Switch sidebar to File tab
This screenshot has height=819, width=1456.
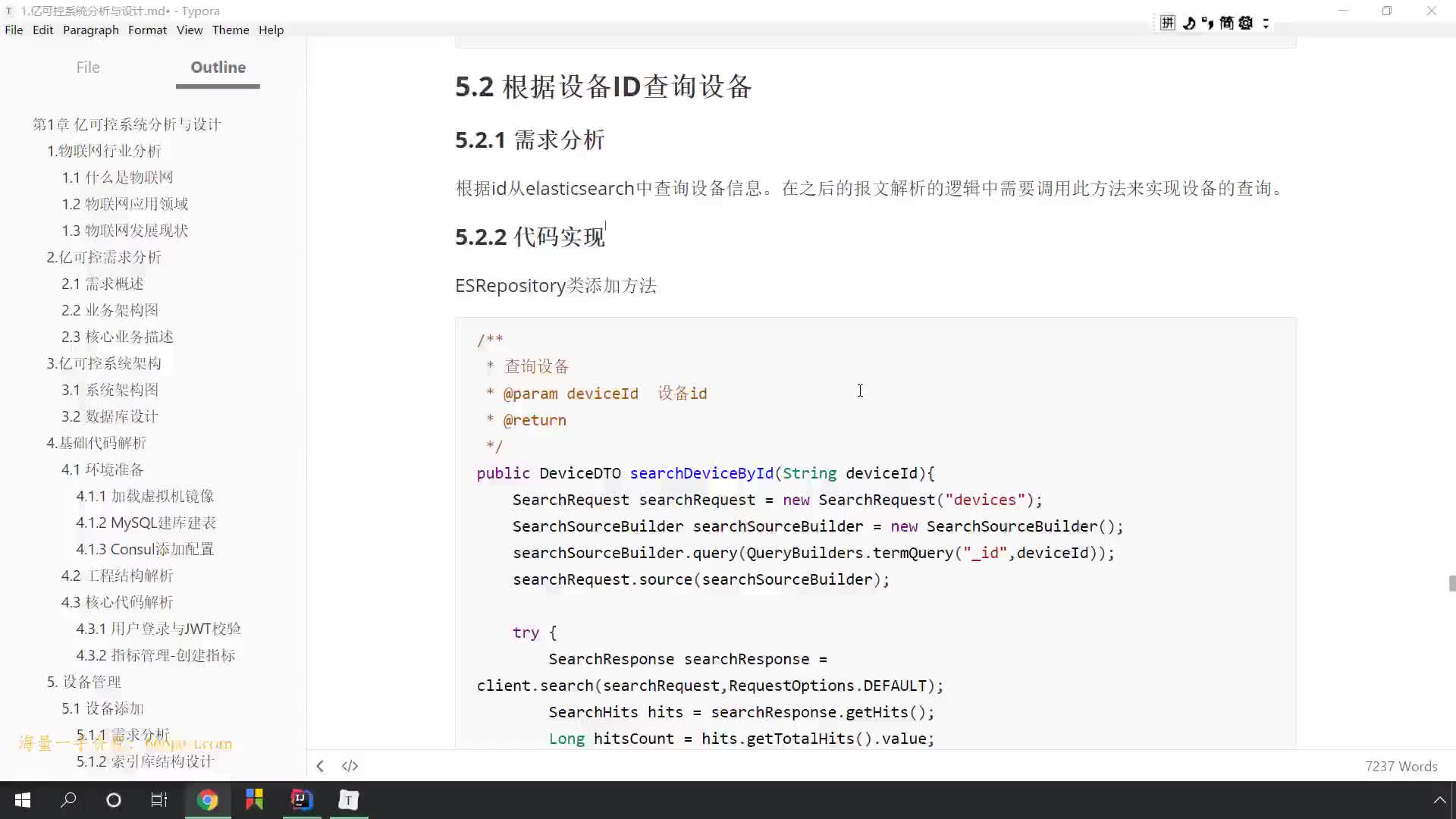coord(88,67)
